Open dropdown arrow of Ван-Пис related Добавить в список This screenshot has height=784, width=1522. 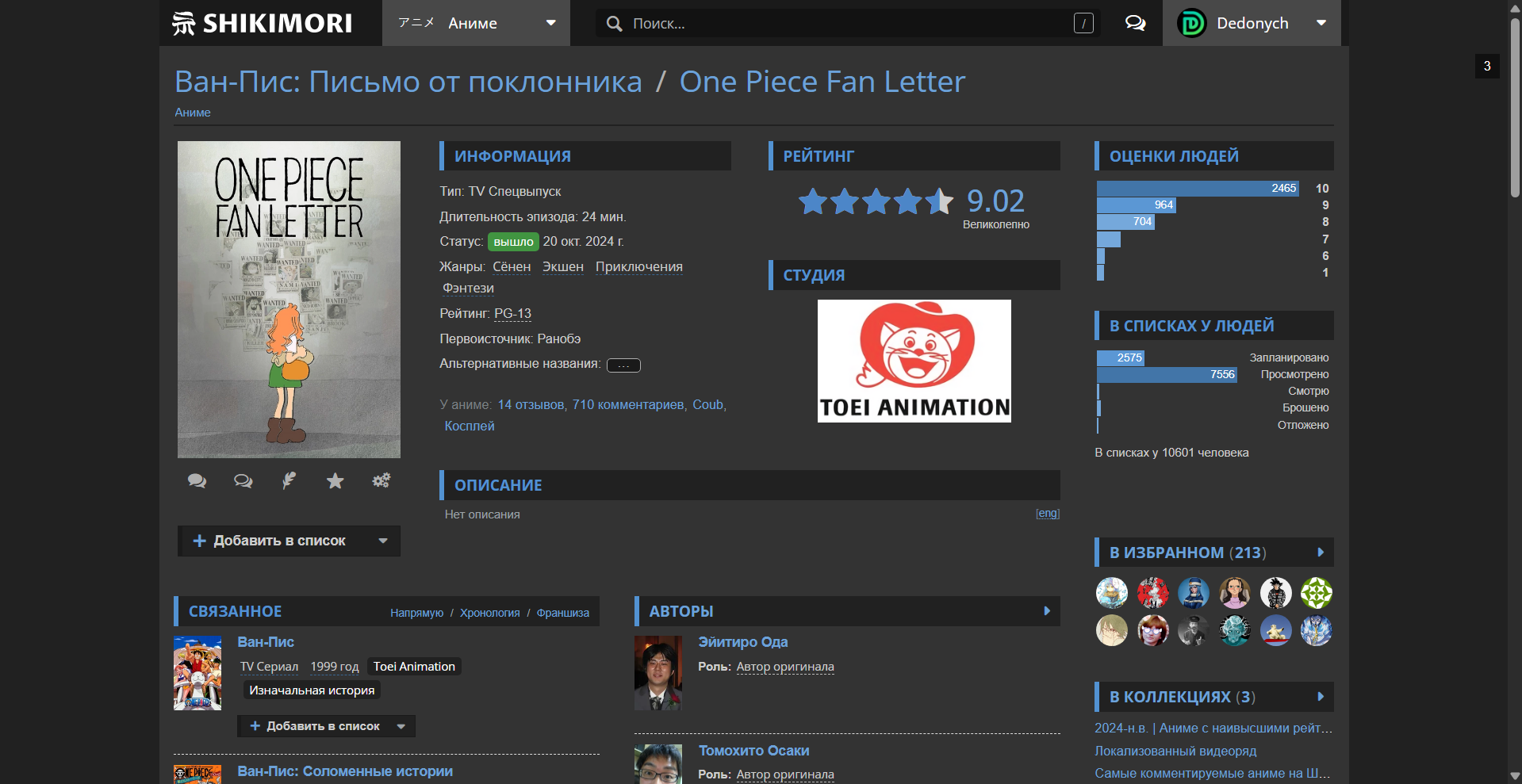point(401,726)
